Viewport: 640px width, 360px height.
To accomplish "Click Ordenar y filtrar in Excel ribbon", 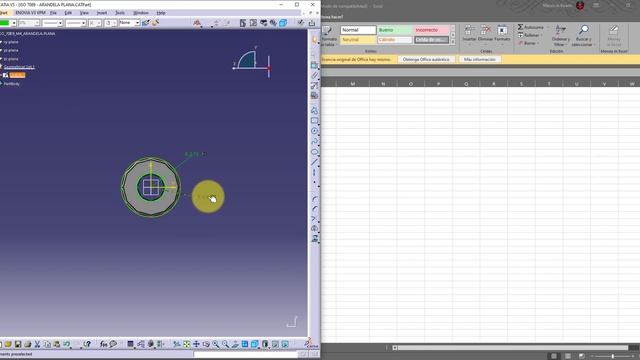I will [x=560, y=36].
